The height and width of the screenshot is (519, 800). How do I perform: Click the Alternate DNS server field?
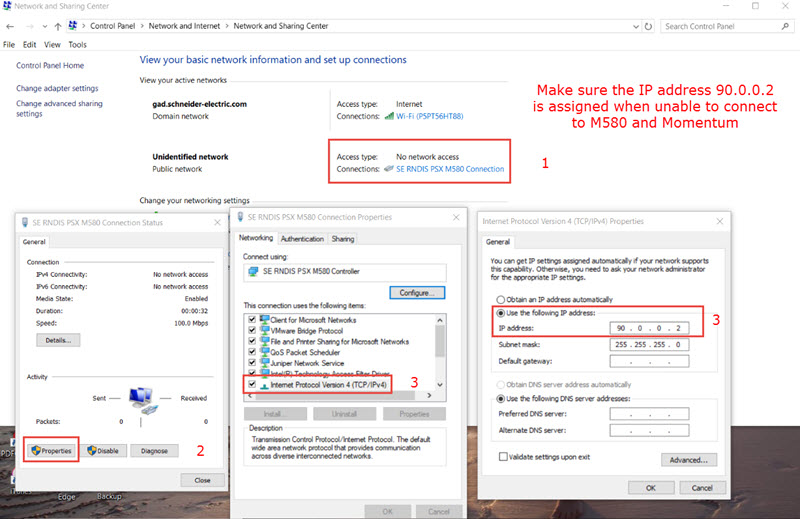point(649,430)
